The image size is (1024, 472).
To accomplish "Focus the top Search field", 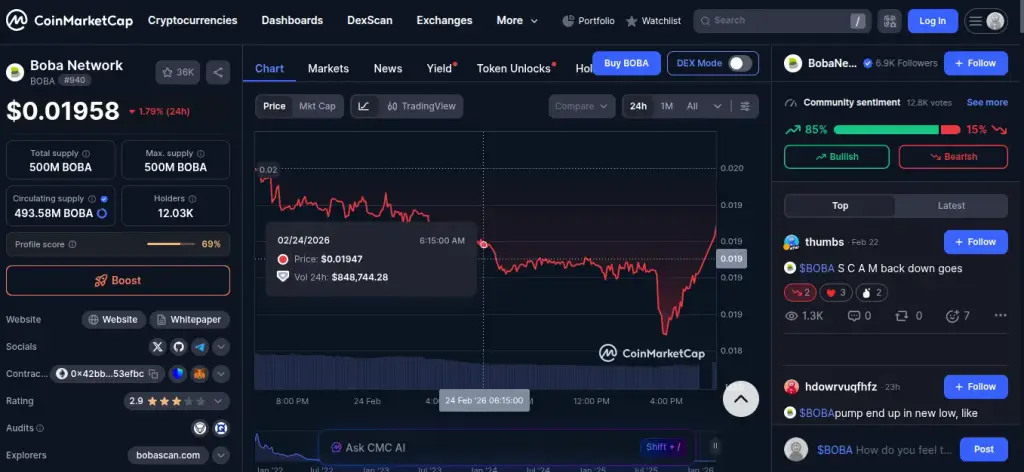I will [782, 21].
